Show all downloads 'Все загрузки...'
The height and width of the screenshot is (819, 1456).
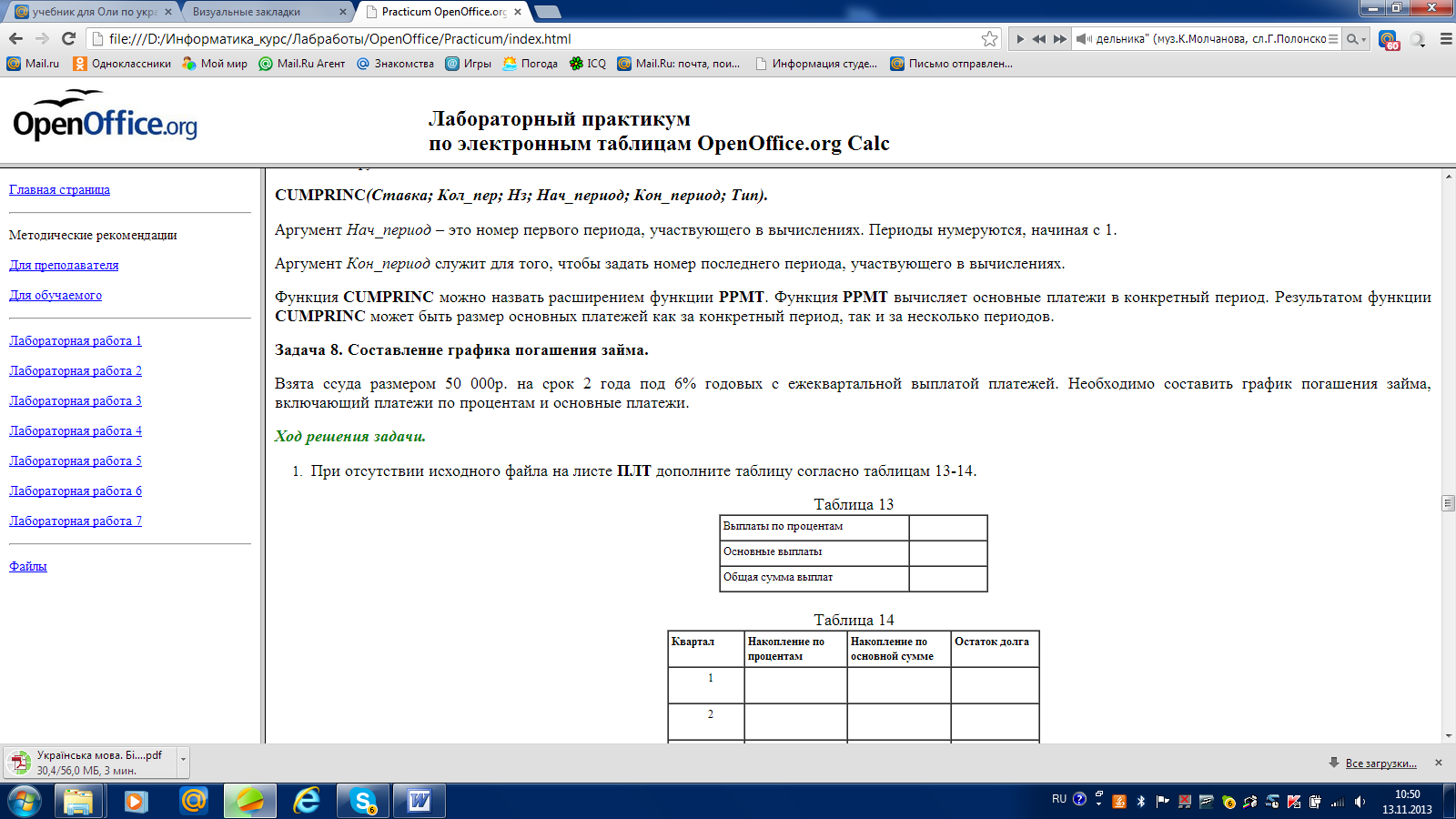1380,763
